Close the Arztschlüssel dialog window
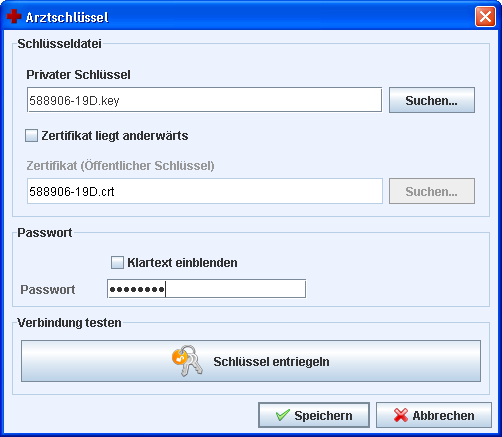The image size is (502, 437). point(485,16)
